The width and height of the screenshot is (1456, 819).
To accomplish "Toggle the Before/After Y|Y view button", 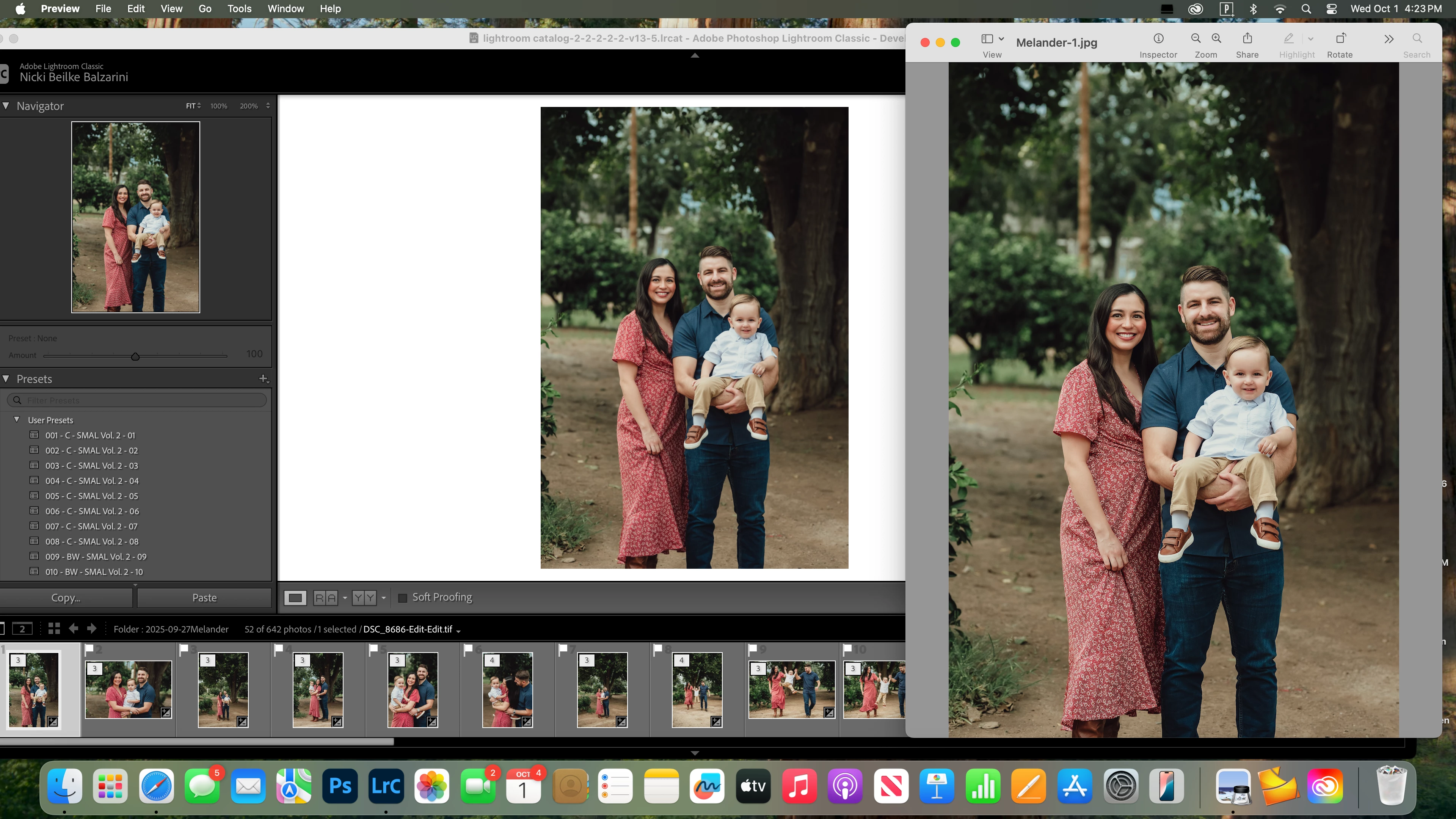I will [364, 598].
